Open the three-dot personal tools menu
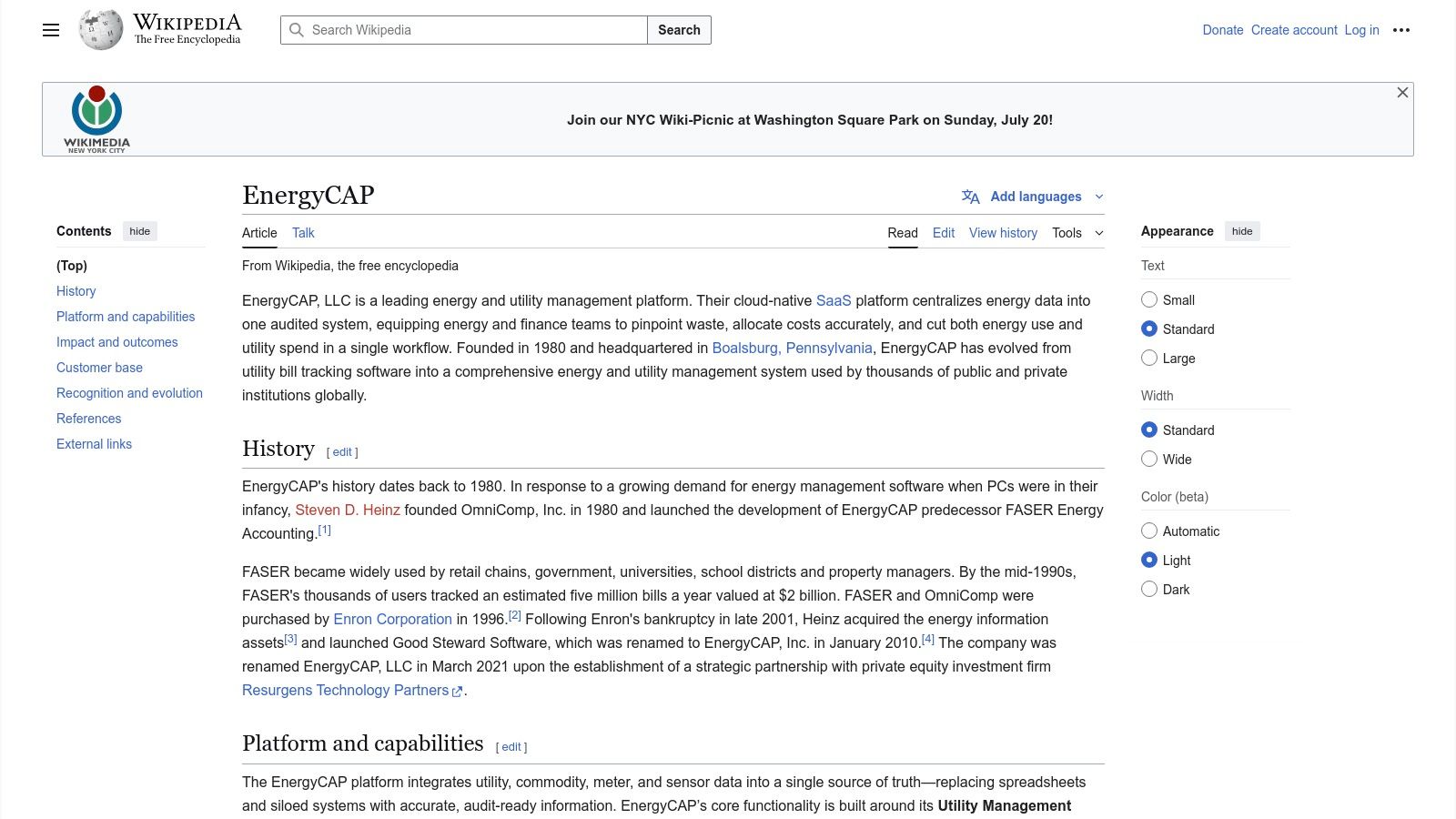This screenshot has width=1456, height=819. pyautogui.click(x=1401, y=30)
